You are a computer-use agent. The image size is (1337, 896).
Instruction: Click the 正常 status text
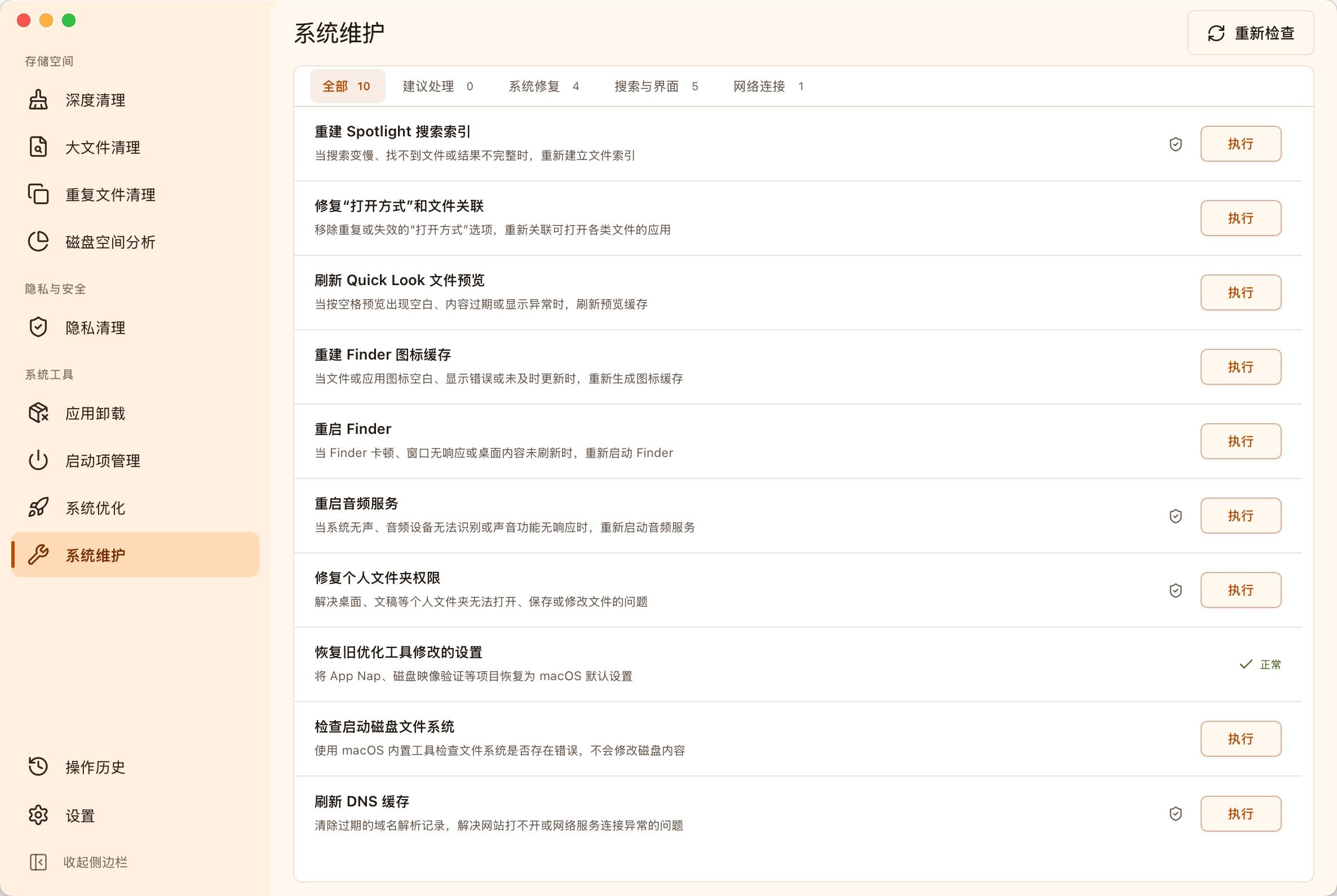[x=1270, y=664]
